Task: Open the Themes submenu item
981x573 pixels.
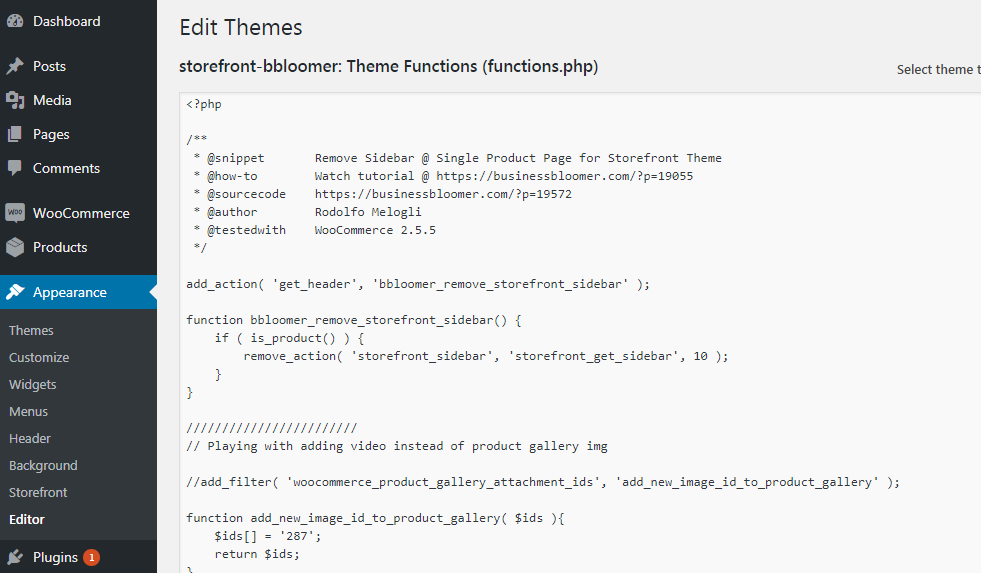Action: point(31,330)
